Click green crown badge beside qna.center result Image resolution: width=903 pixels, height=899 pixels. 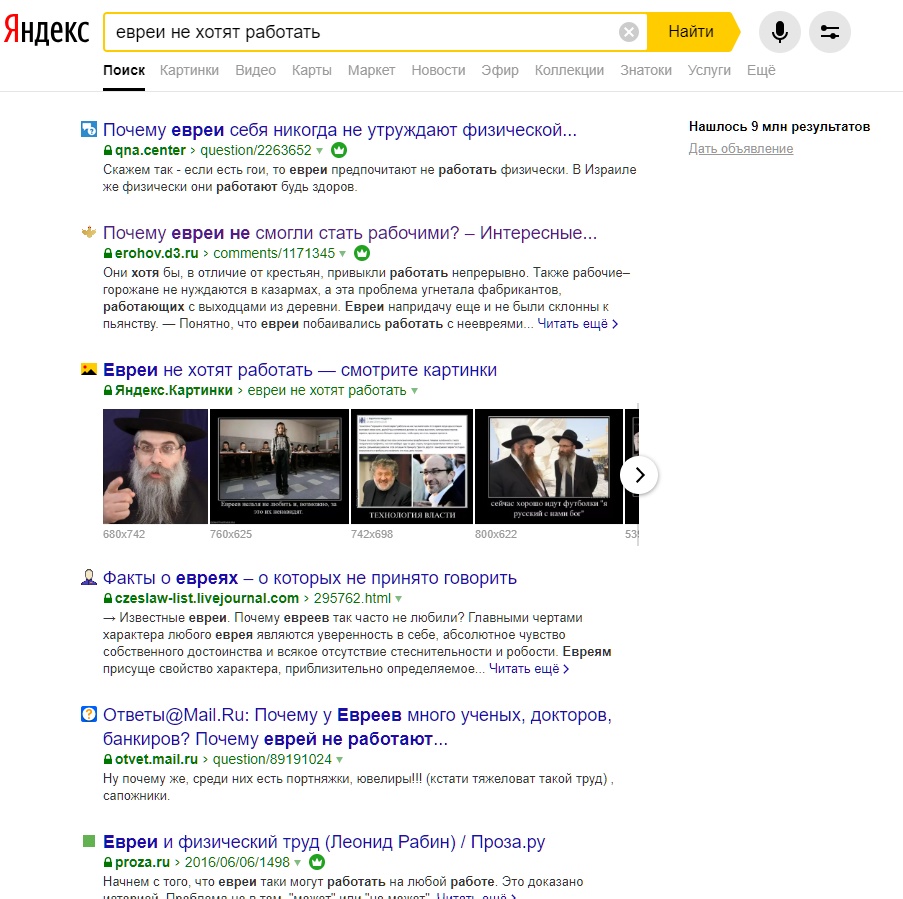point(339,150)
